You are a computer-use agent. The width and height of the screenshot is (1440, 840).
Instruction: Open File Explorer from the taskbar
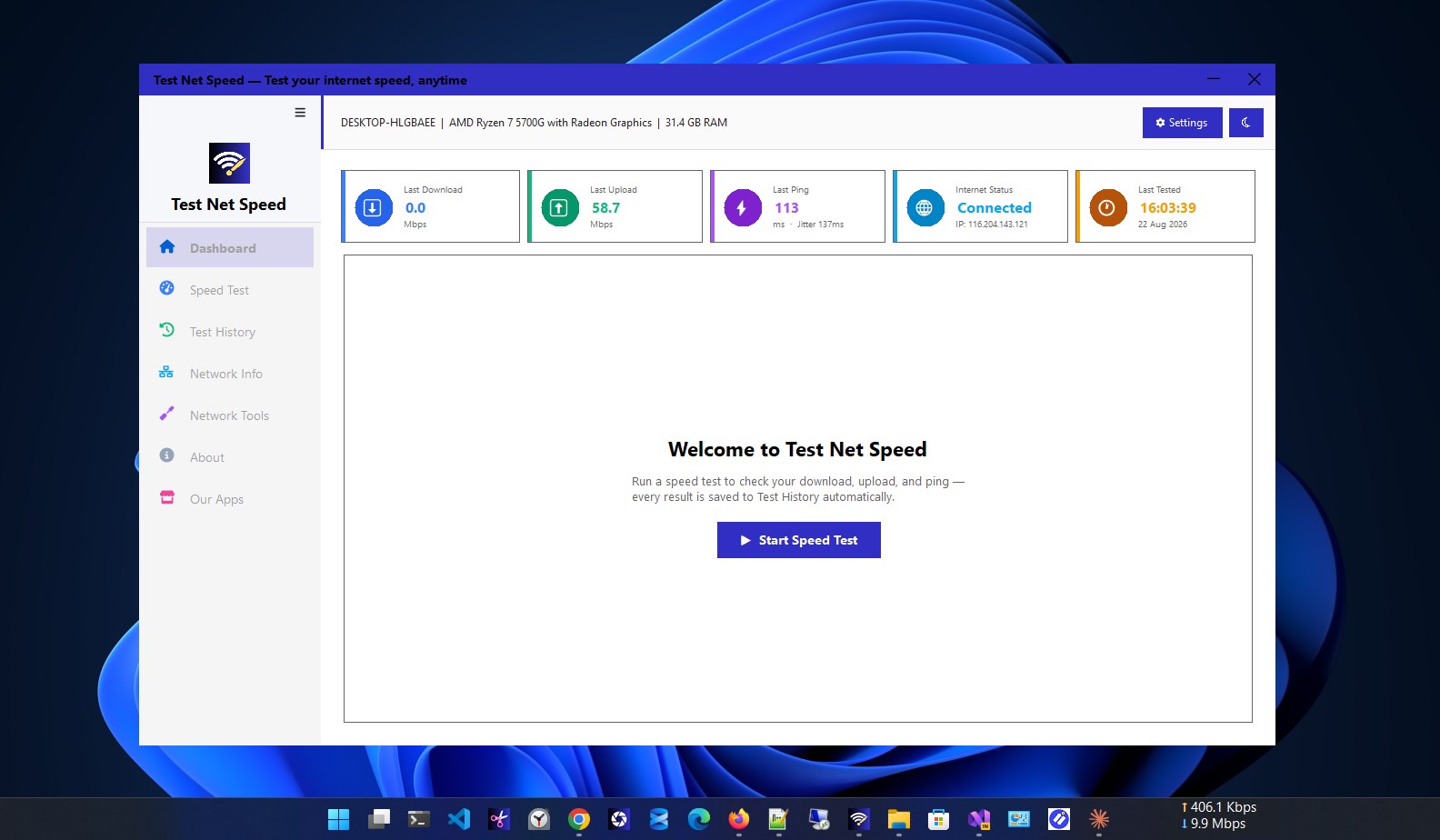tap(899, 819)
